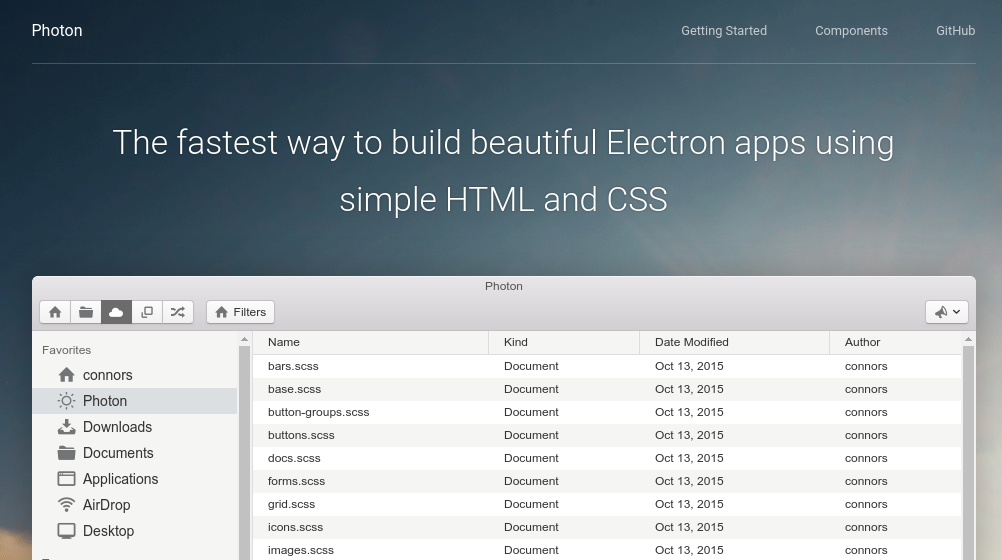
Task: Select the bars.scss file name
Action: 293,366
